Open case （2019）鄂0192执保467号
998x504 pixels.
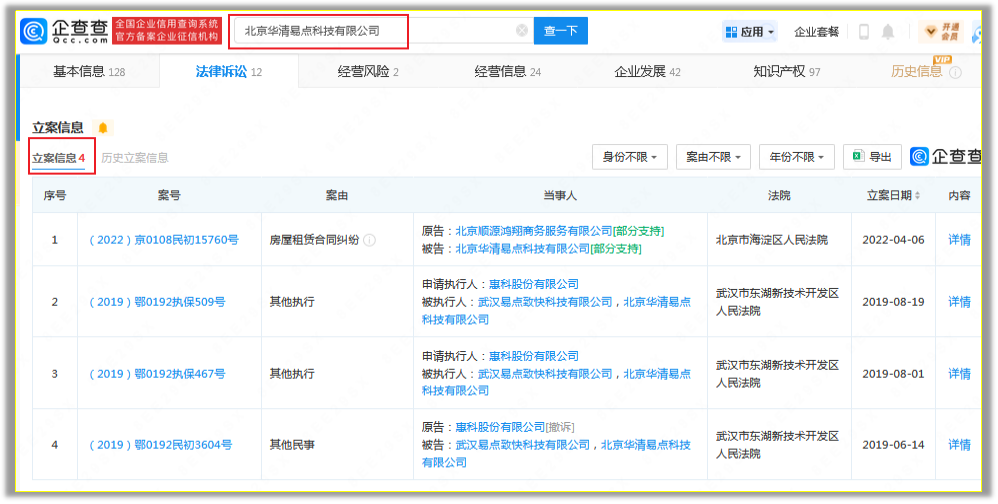point(157,374)
